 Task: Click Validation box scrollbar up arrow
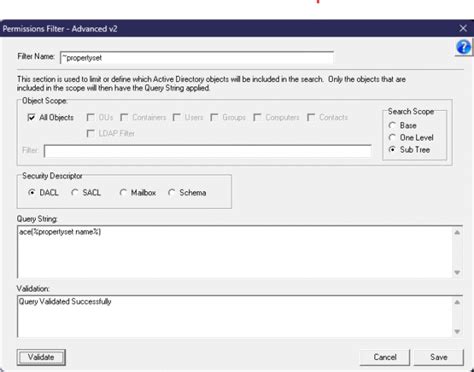tap(457, 302)
